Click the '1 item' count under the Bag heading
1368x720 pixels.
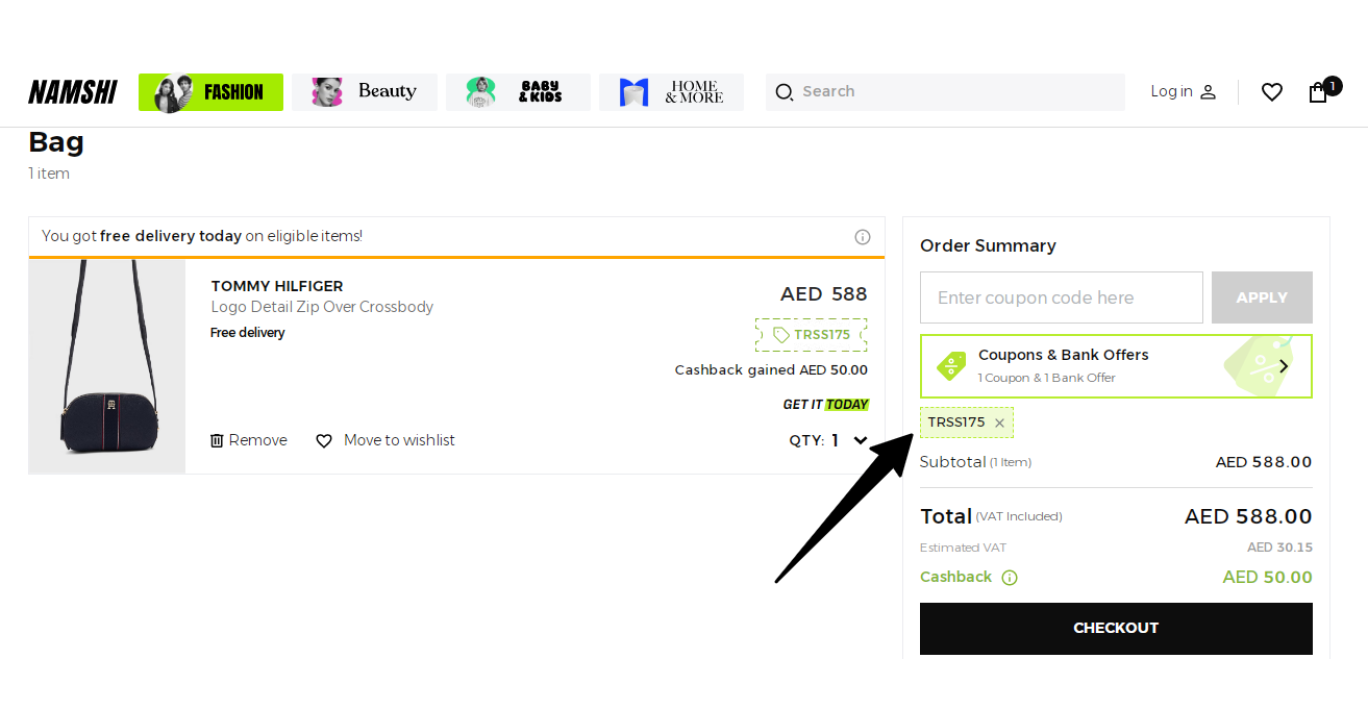pyautogui.click(x=49, y=174)
